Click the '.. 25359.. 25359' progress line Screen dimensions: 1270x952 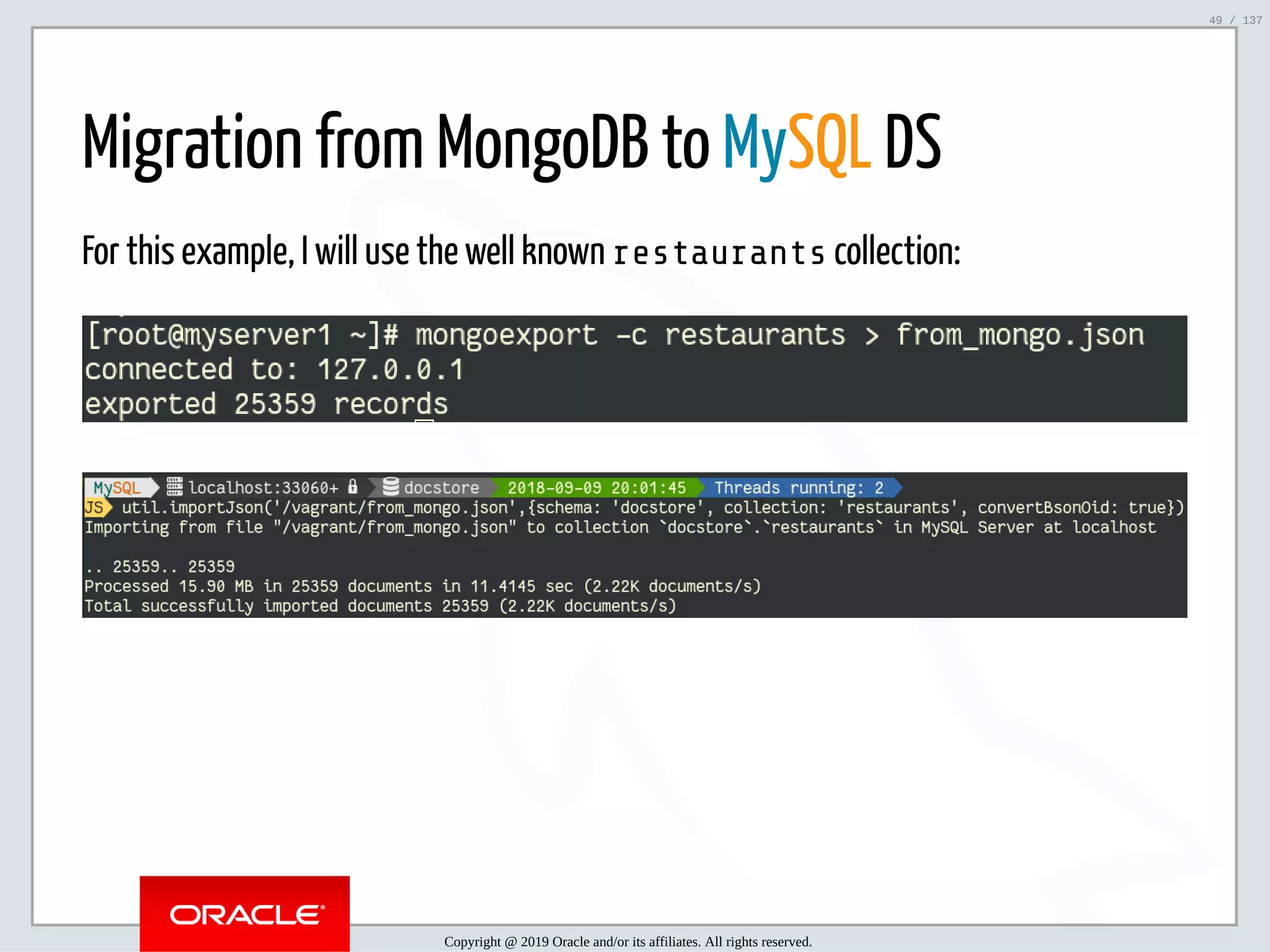(x=160, y=566)
